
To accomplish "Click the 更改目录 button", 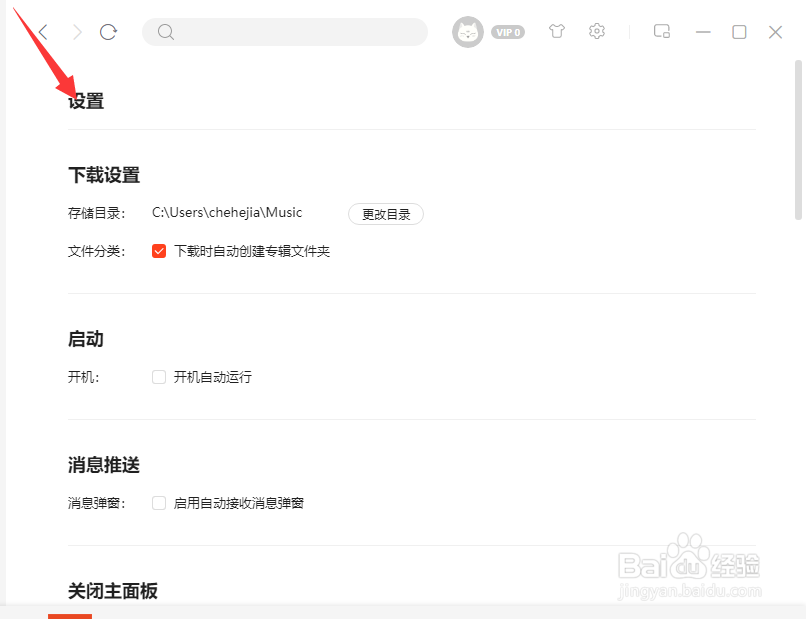I will [x=386, y=213].
